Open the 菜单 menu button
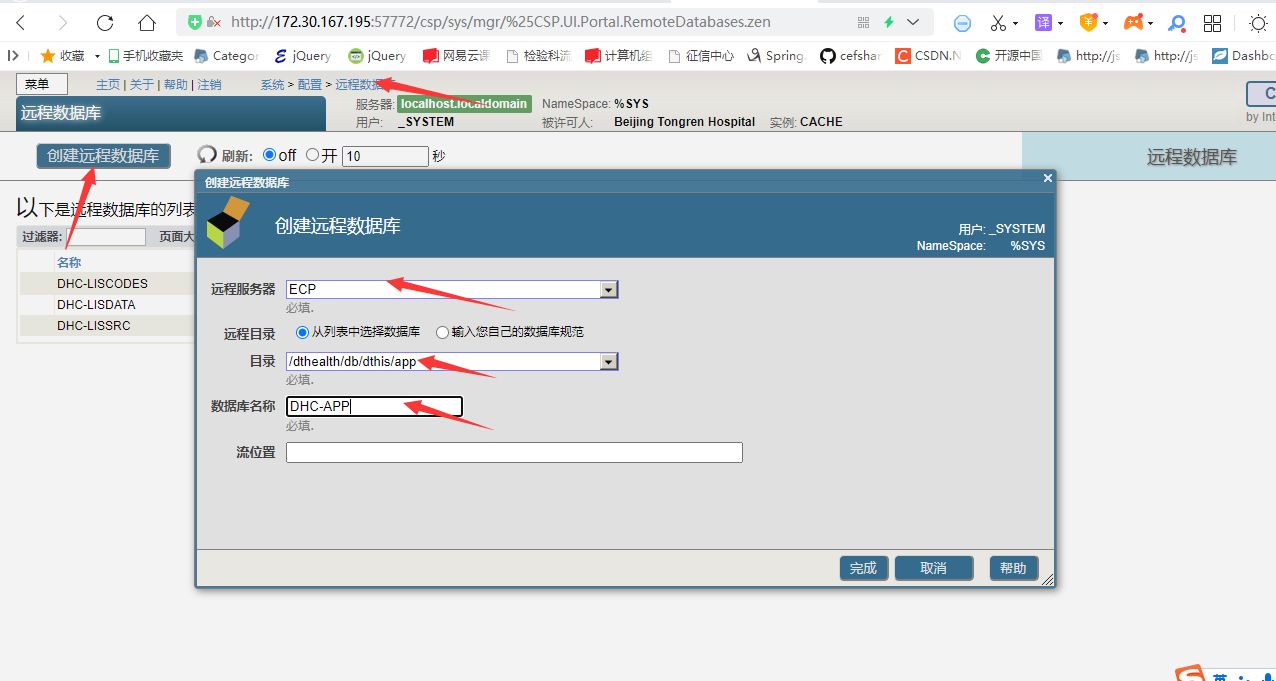1276x681 pixels. pyautogui.click(x=41, y=85)
